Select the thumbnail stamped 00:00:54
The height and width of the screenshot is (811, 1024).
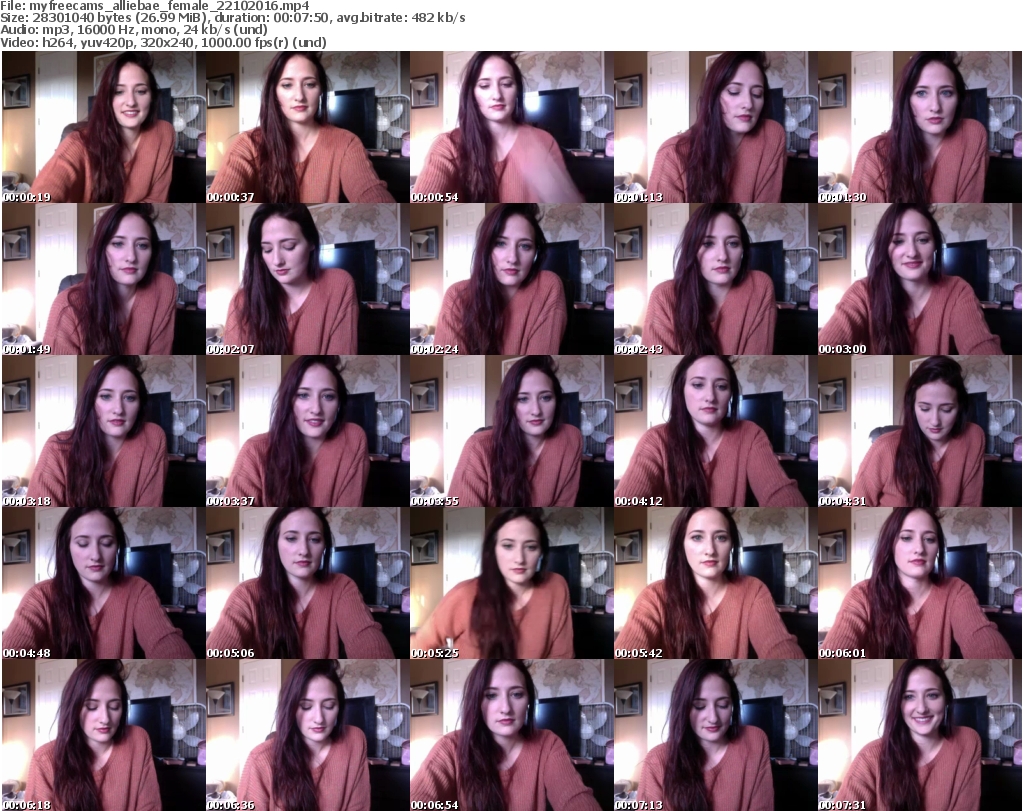click(x=511, y=127)
